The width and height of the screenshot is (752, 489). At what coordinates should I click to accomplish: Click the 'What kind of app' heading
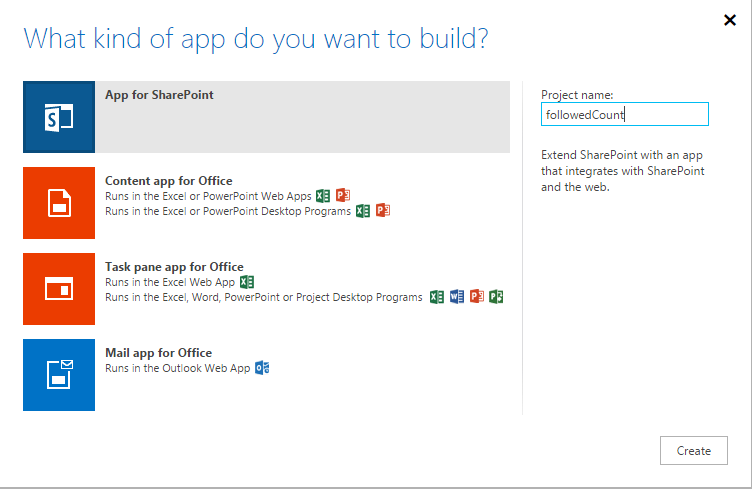coord(256,39)
